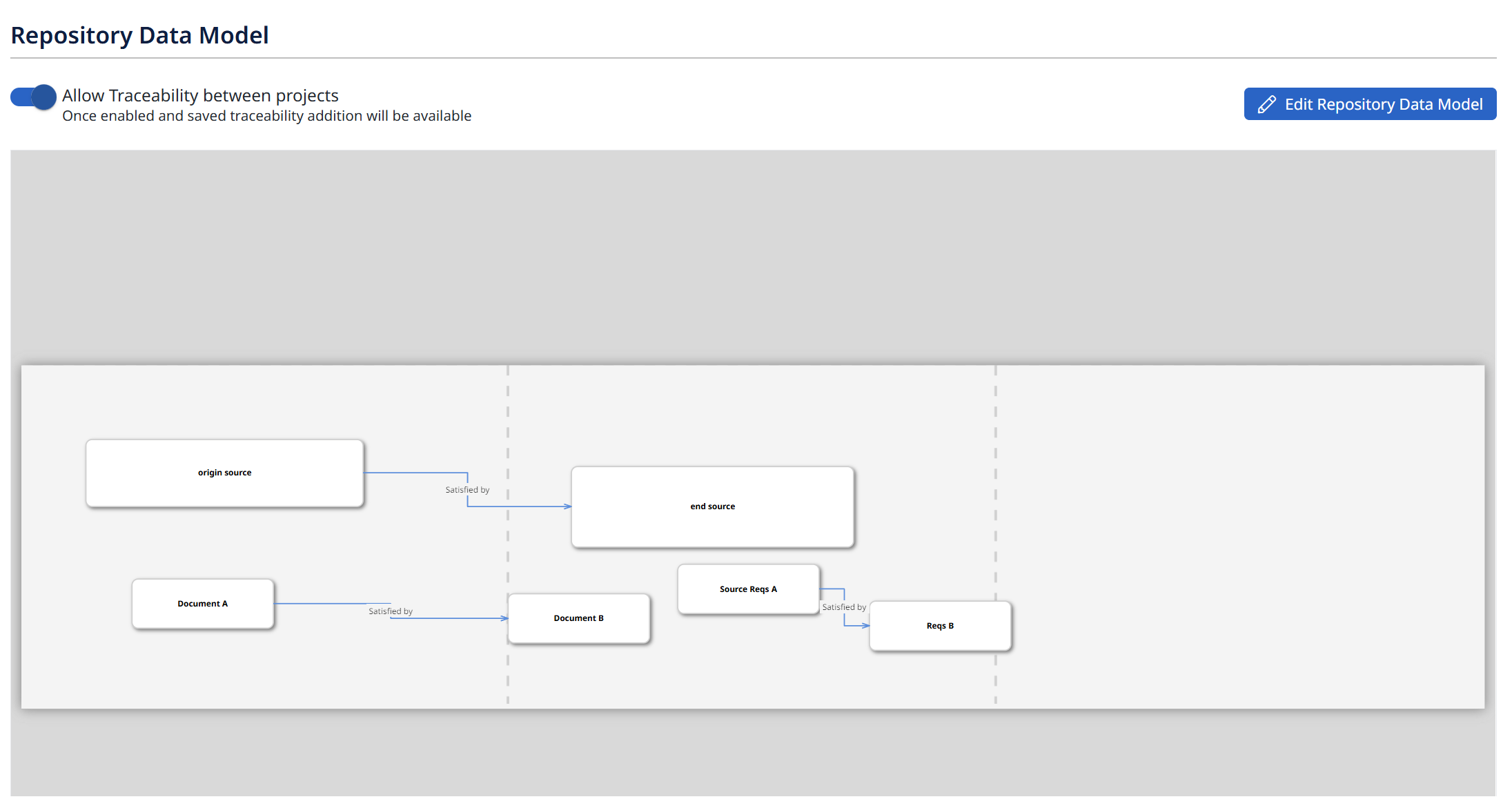Toggle Allow Traceability between projects switch

[x=33, y=97]
